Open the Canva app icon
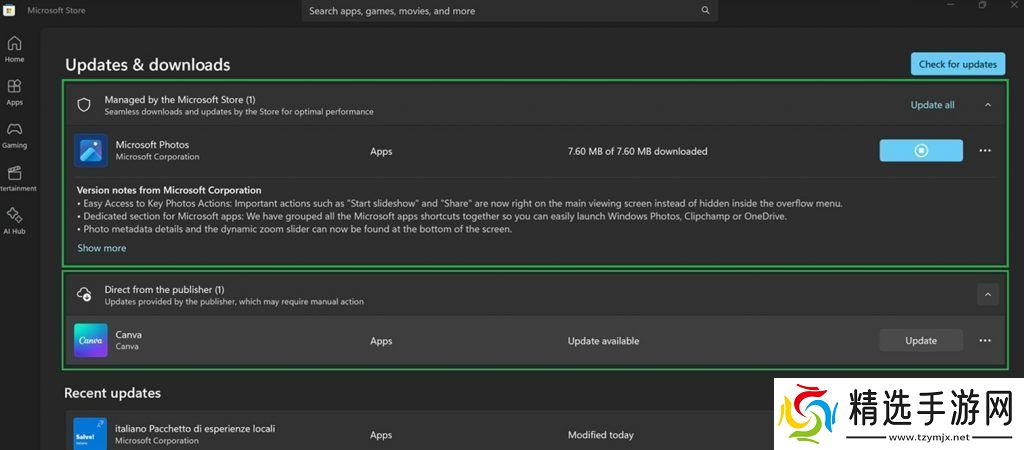Image resolution: width=1024 pixels, height=450 pixels. pyautogui.click(x=91, y=341)
